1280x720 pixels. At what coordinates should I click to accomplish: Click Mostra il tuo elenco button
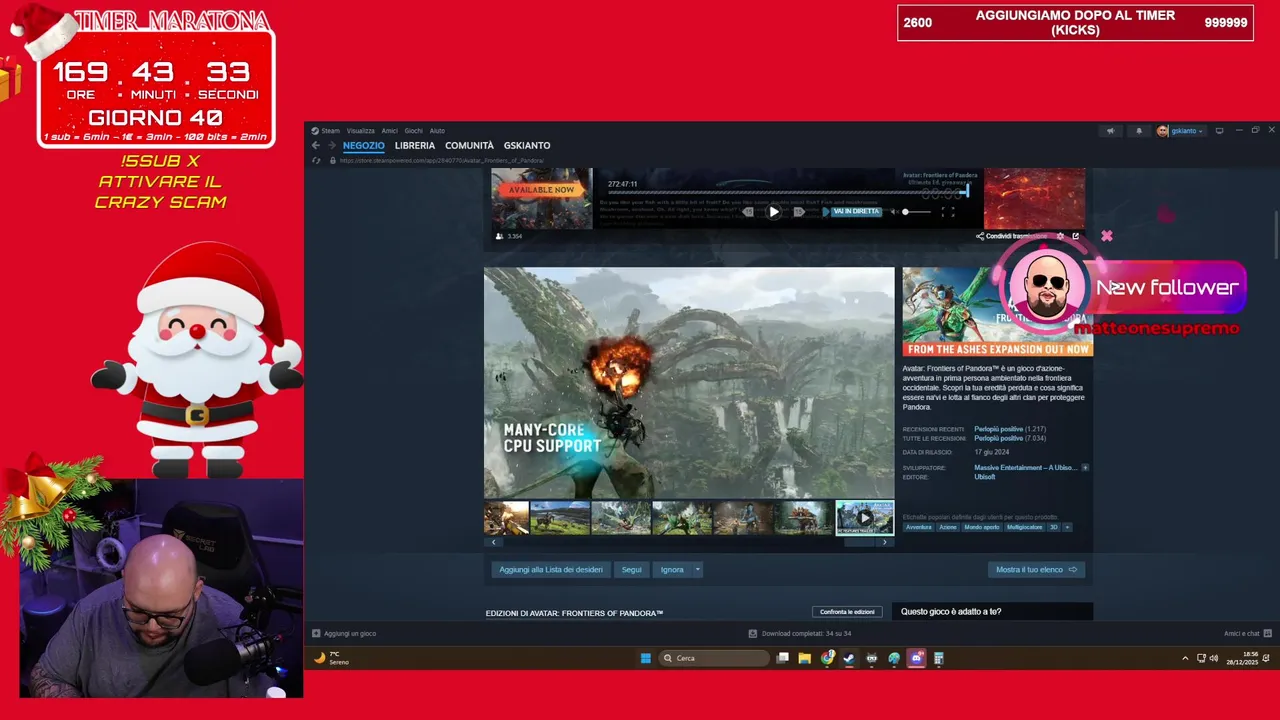1036,570
